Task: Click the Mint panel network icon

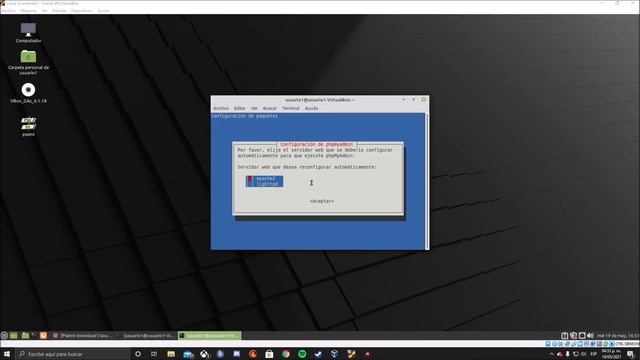Action: [582, 336]
